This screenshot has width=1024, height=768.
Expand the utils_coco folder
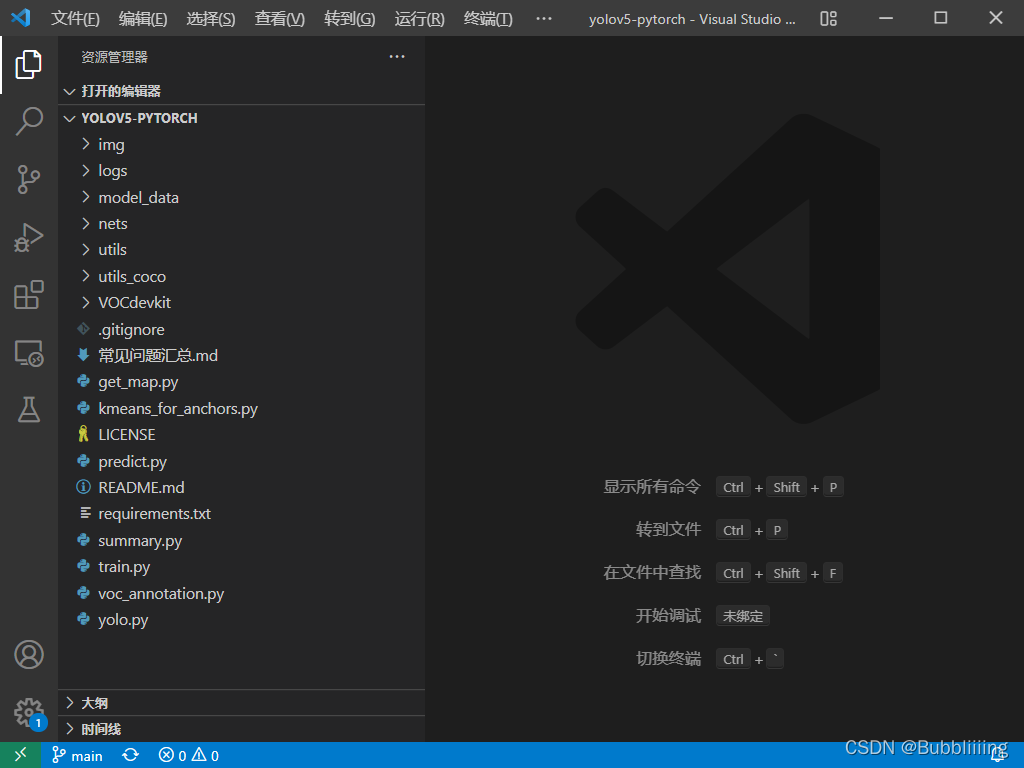click(x=242, y=276)
